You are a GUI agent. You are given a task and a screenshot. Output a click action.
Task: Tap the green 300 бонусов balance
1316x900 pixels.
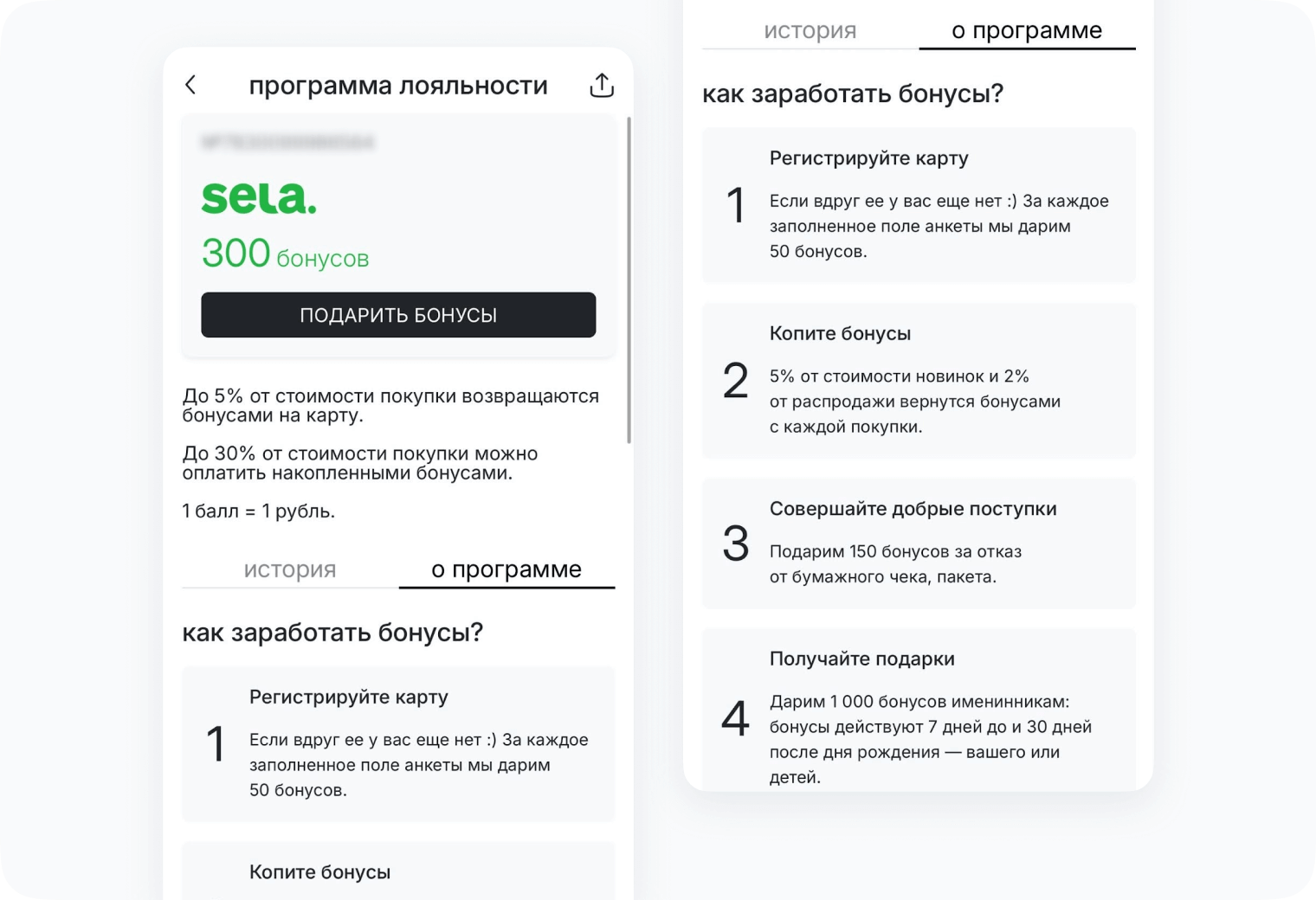click(285, 253)
